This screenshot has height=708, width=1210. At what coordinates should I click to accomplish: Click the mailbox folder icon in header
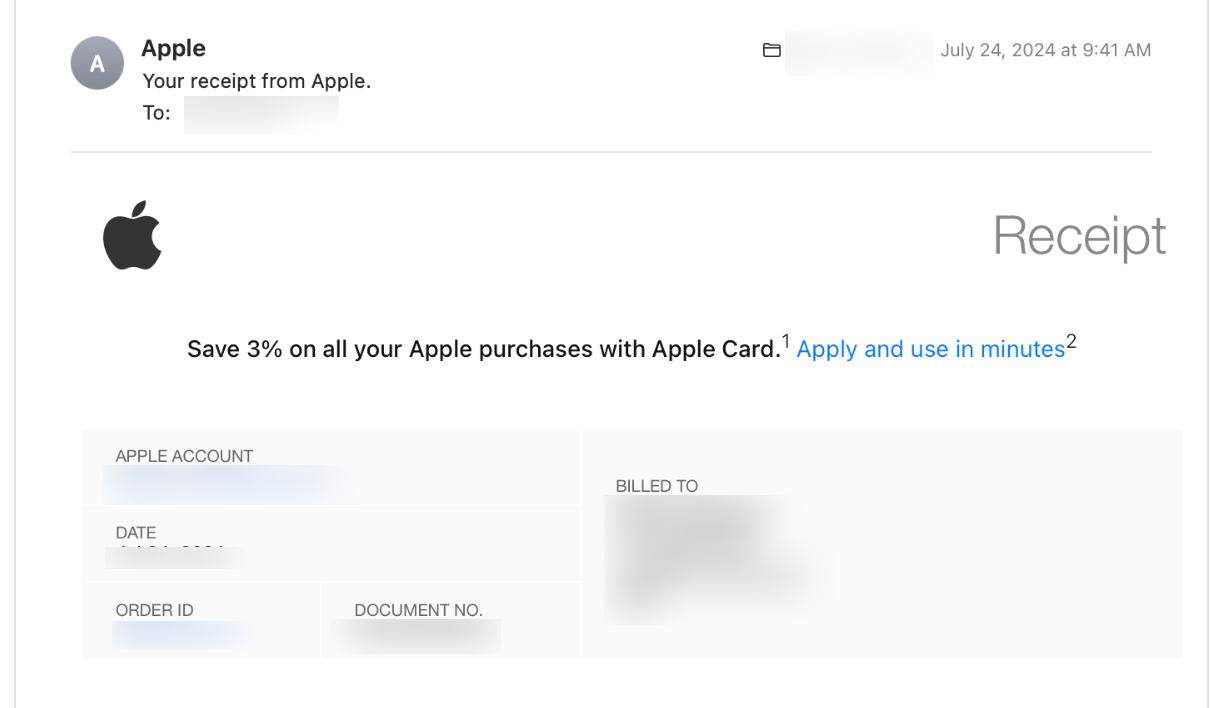[x=771, y=50]
